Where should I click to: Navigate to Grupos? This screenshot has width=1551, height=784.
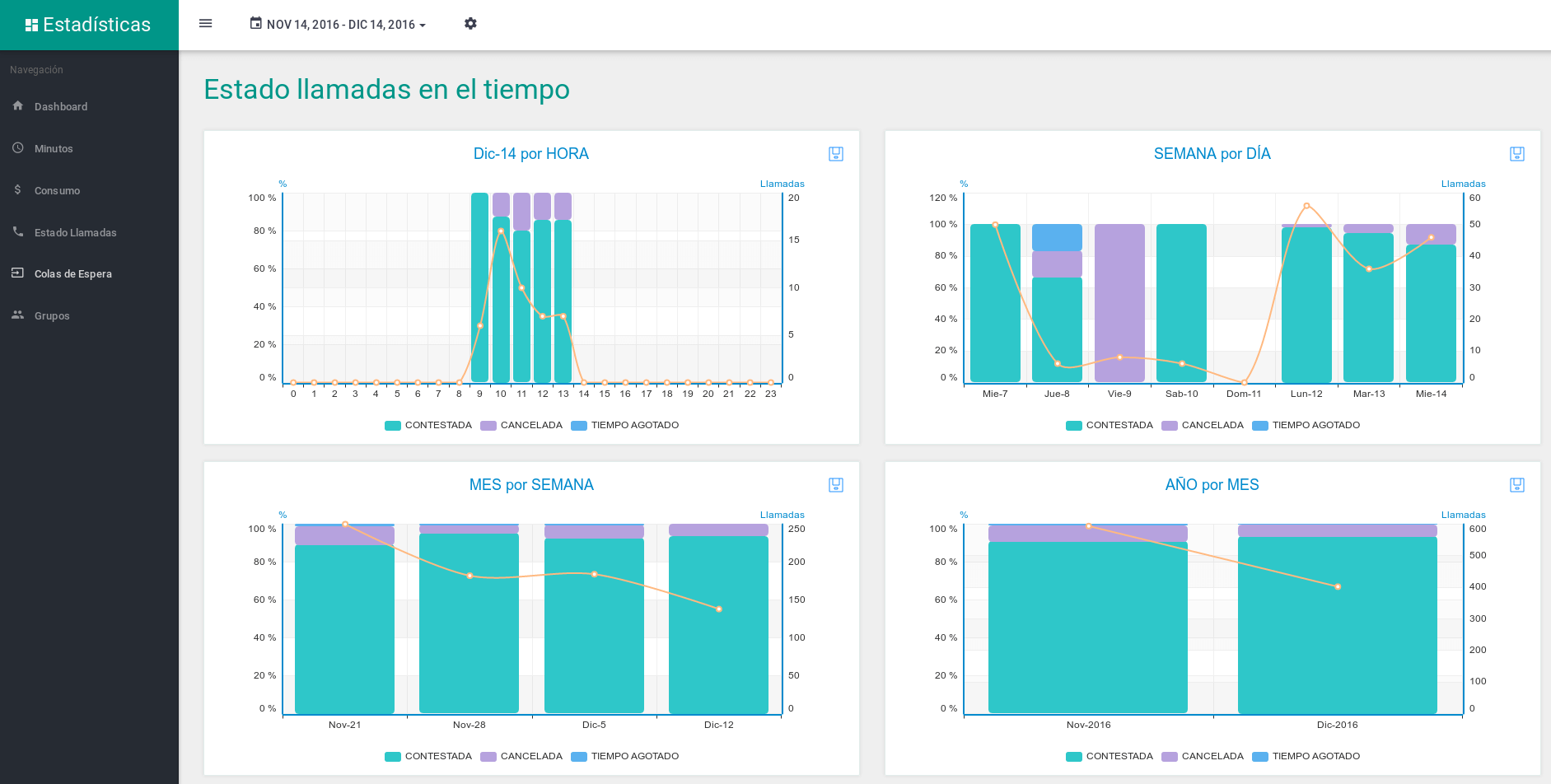click(89, 315)
